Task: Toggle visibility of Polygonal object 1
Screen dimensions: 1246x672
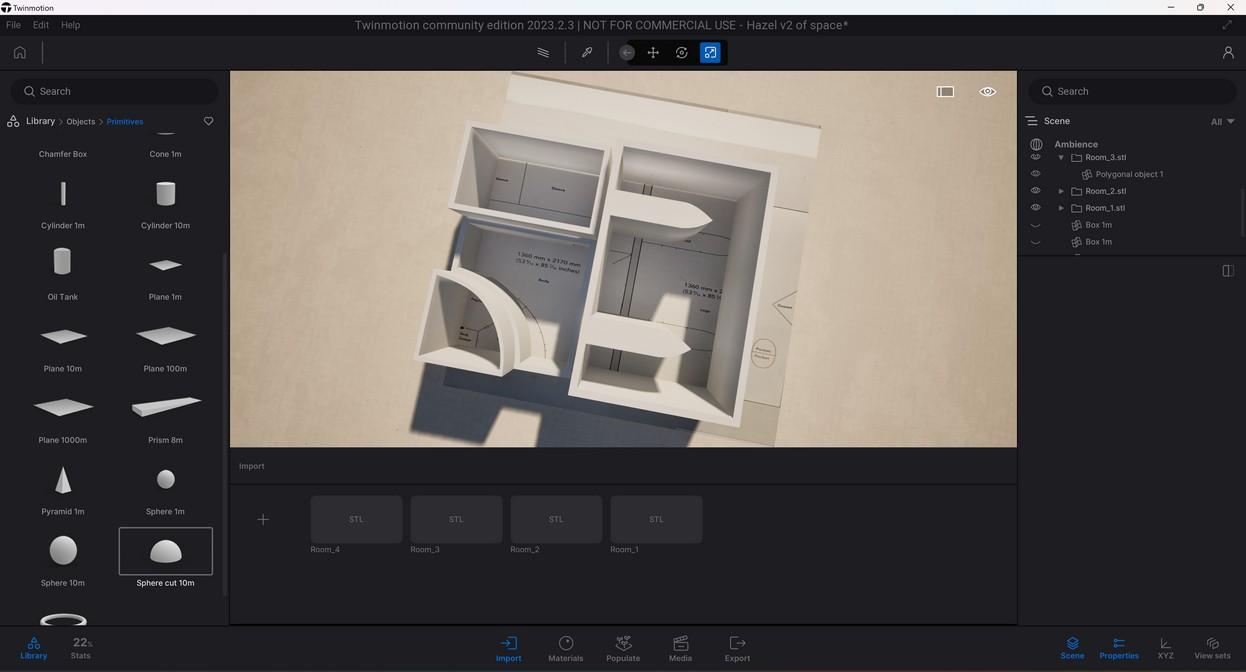Action: (x=1036, y=174)
